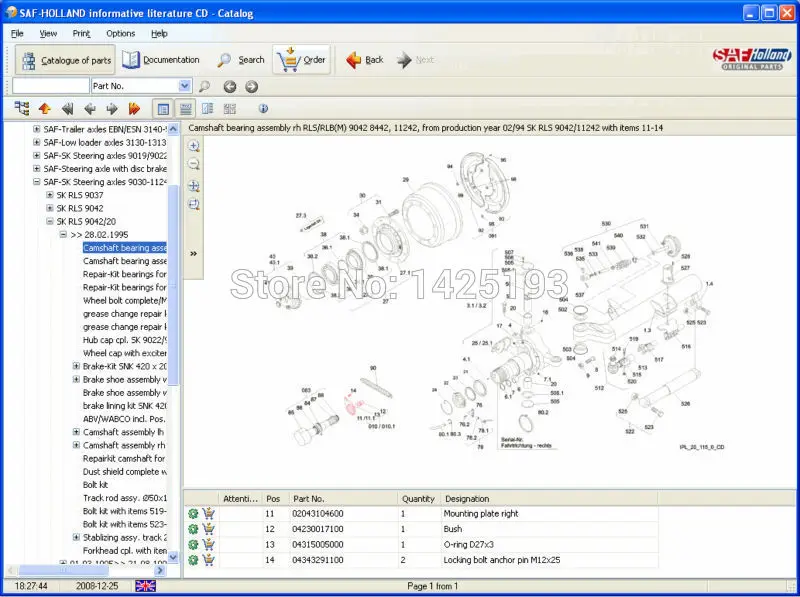Toggle the first layout view button
Screen dimensions: 800x597
tap(163, 109)
